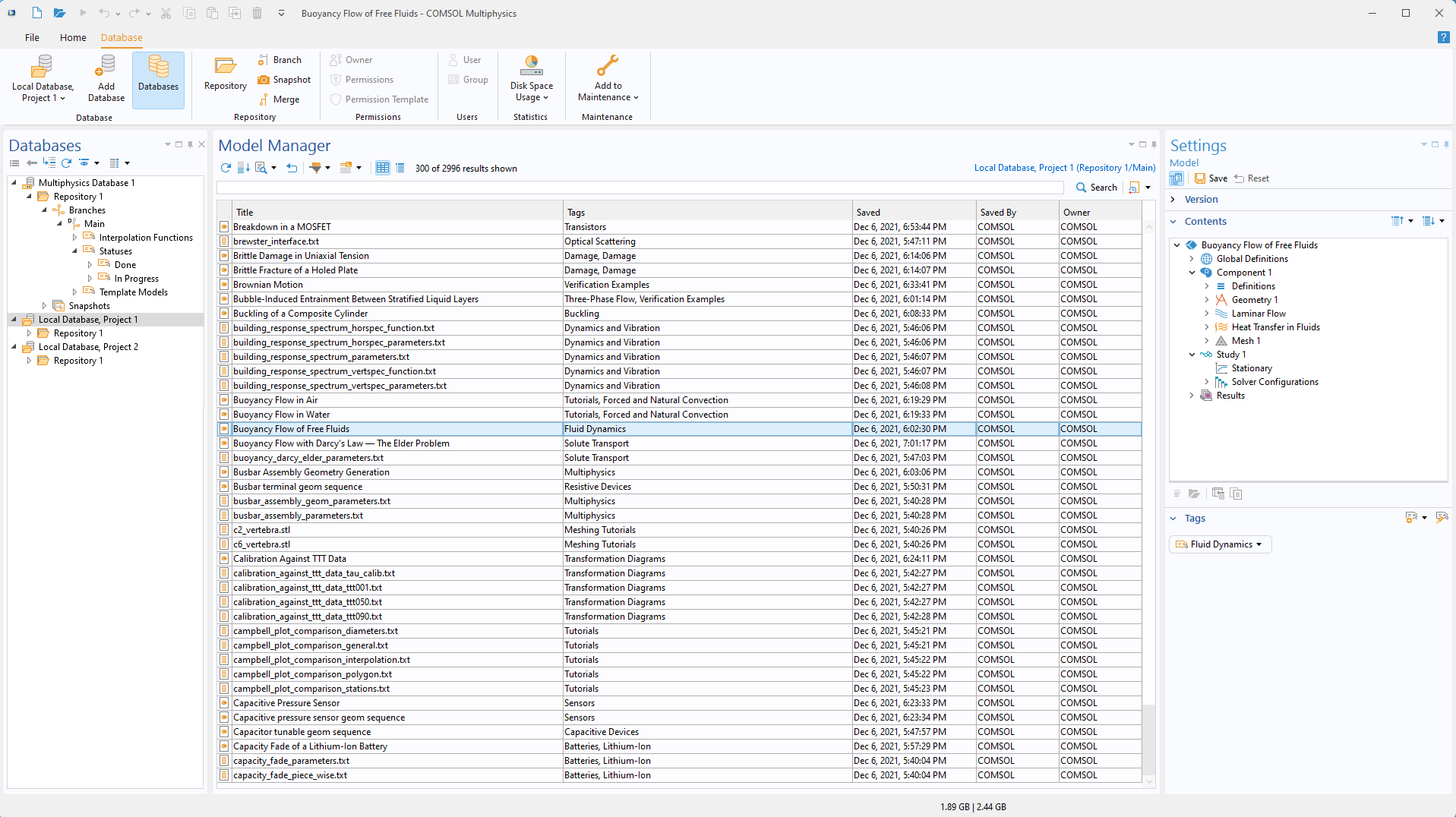1456x817 pixels.
Task: Select the Database ribbon tab
Action: click(122, 37)
